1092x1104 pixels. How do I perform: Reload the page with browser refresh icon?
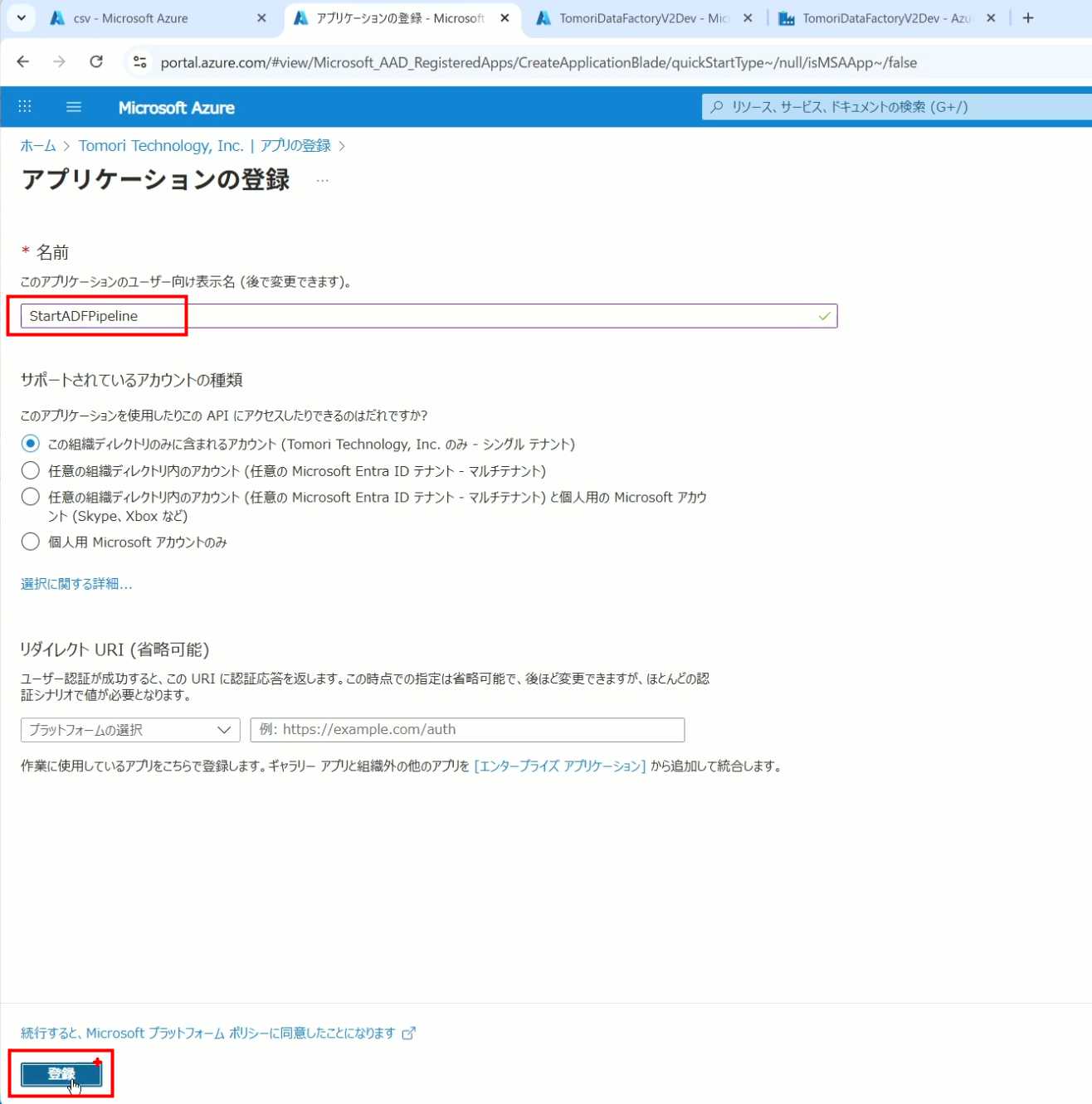(x=96, y=62)
